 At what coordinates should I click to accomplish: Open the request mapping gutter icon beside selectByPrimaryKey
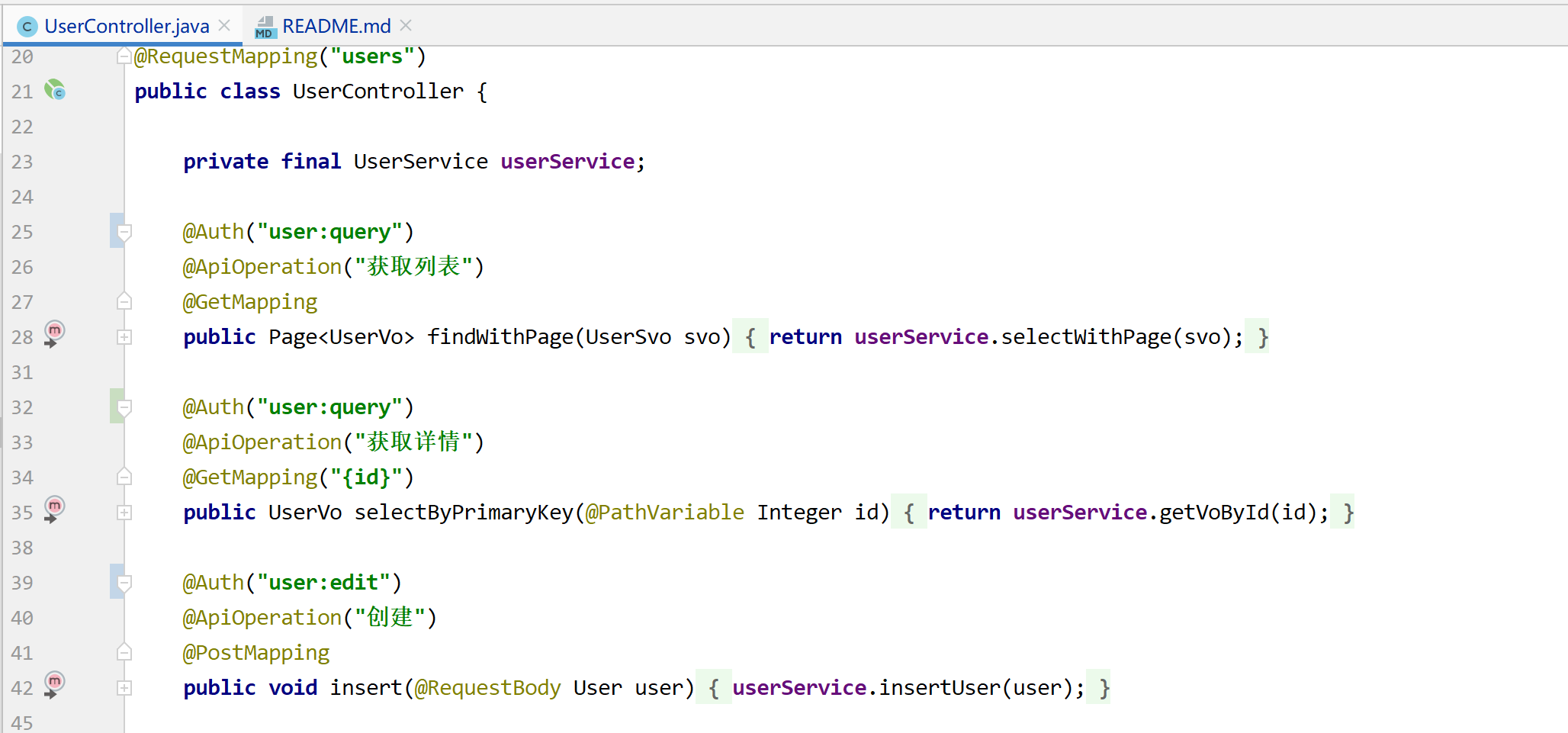click(x=54, y=510)
